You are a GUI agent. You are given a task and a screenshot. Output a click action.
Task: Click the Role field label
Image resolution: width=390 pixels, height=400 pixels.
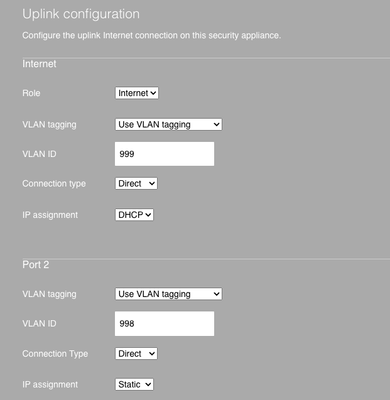pyautogui.click(x=31, y=93)
